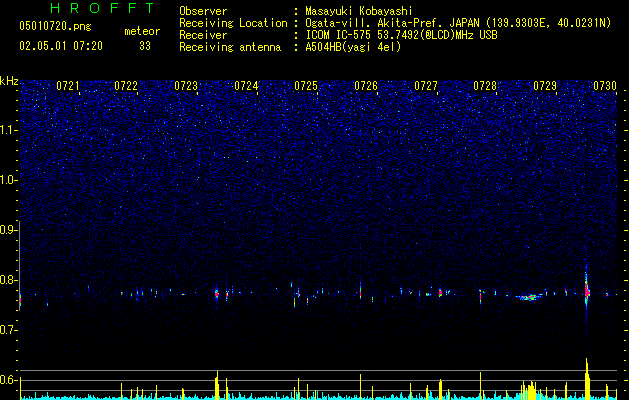This screenshot has width=629, height=400.
Task: Click the 0726 time marker
Action: click(366, 86)
